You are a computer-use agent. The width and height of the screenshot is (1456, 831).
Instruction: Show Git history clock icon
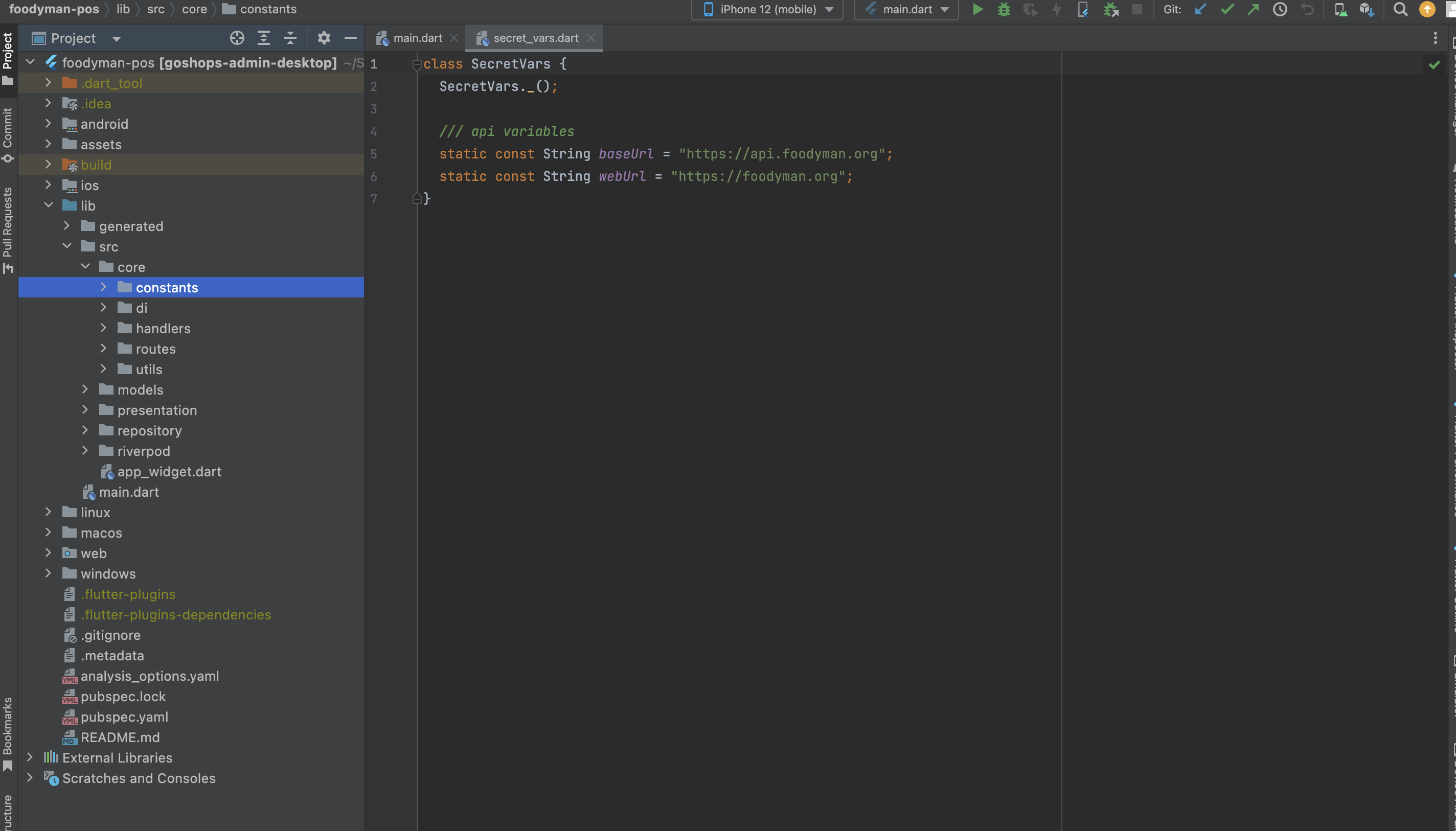[x=1280, y=9]
